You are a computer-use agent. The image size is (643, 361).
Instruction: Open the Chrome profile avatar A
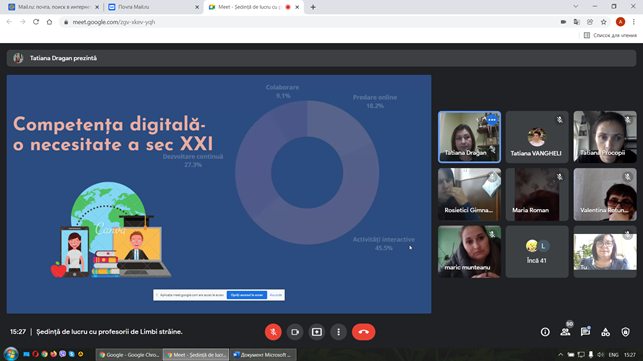coord(620,22)
